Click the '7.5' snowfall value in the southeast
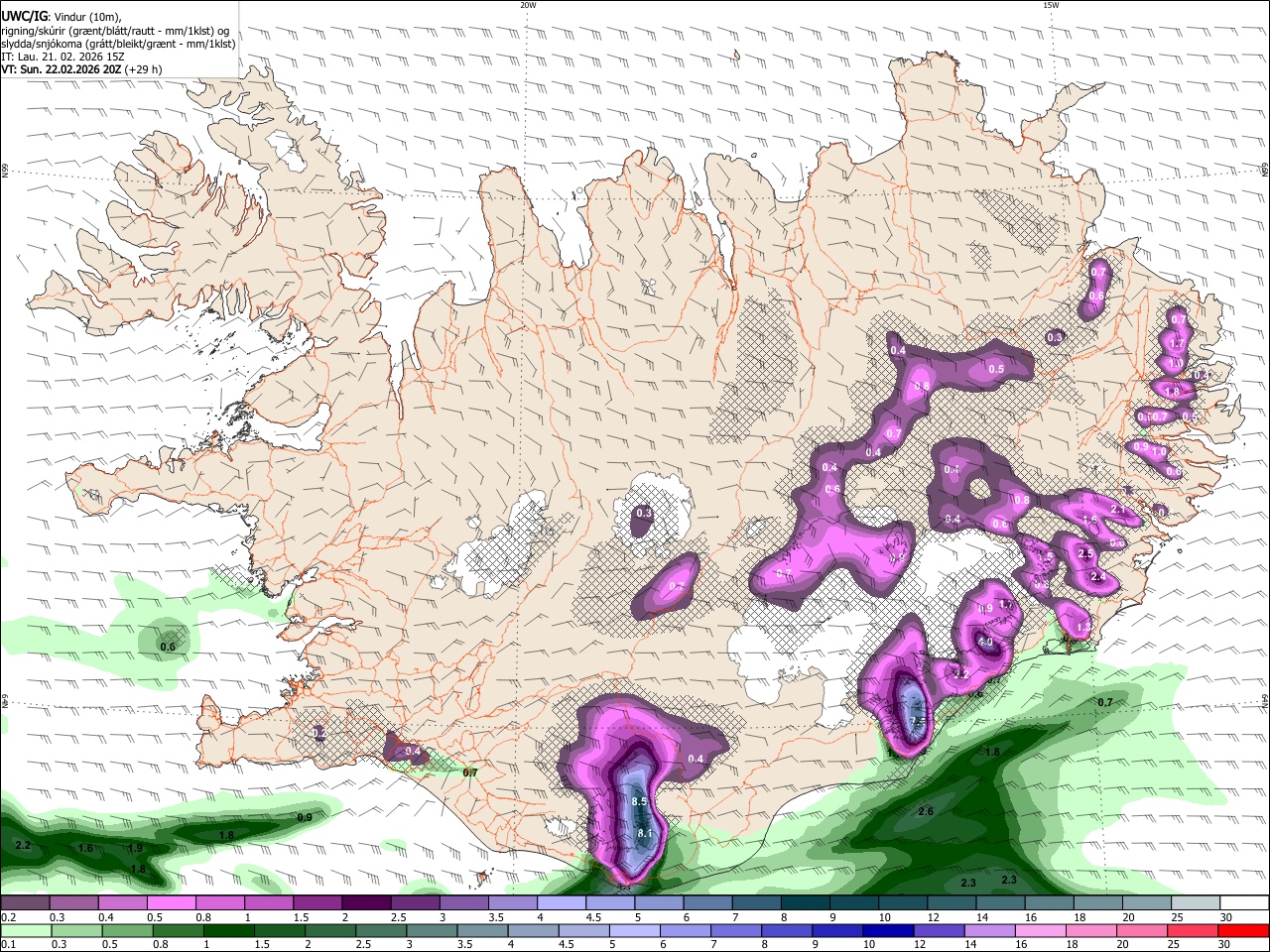The image size is (1270, 952). 918,721
